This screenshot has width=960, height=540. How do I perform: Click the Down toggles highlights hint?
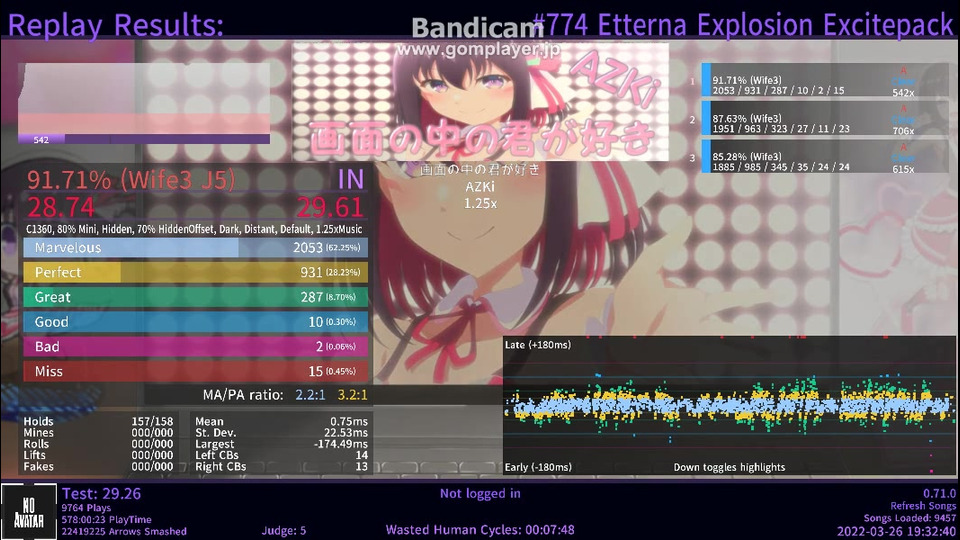729,467
